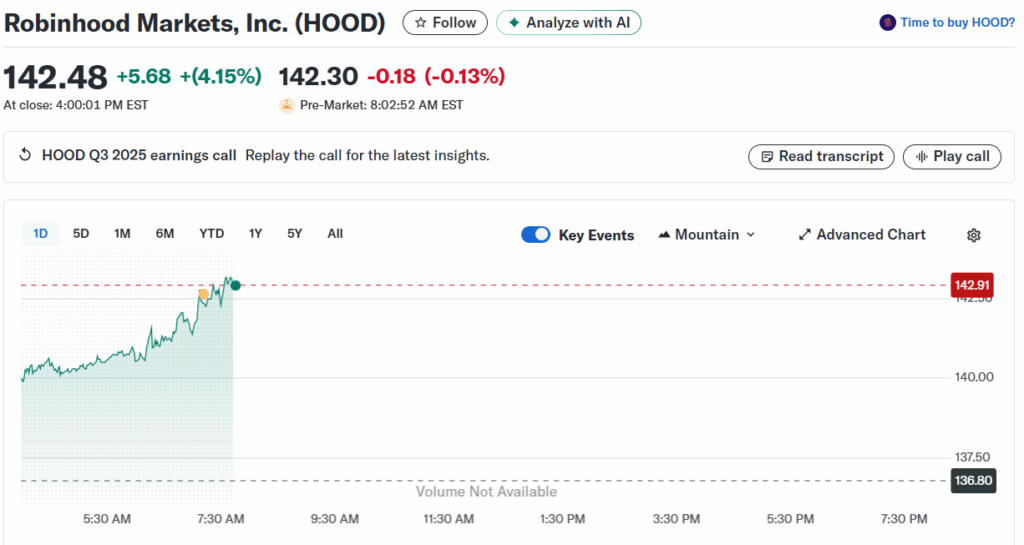
Task: Select the All time range tab
Action: pos(335,234)
